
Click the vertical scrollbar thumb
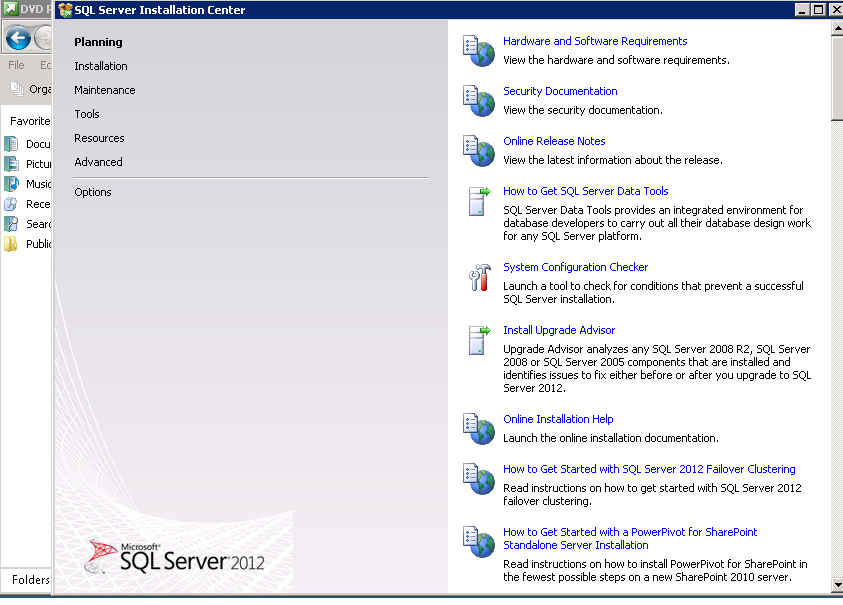click(837, 78)
